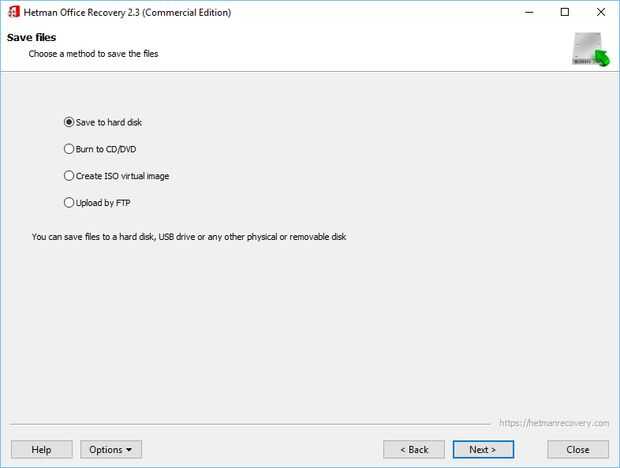Click the Save files heading
The width and height of the screenshot is (620, 468).
click(31, 37)
